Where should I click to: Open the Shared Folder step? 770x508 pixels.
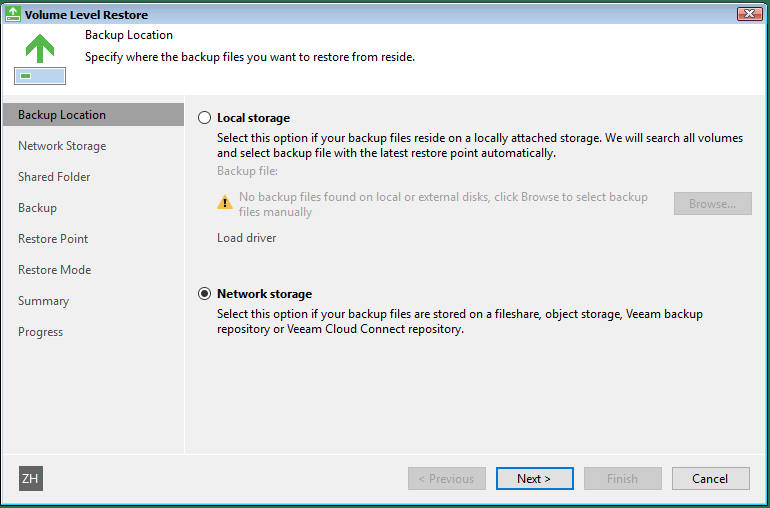pyautogui.click(x=54, y=177)
